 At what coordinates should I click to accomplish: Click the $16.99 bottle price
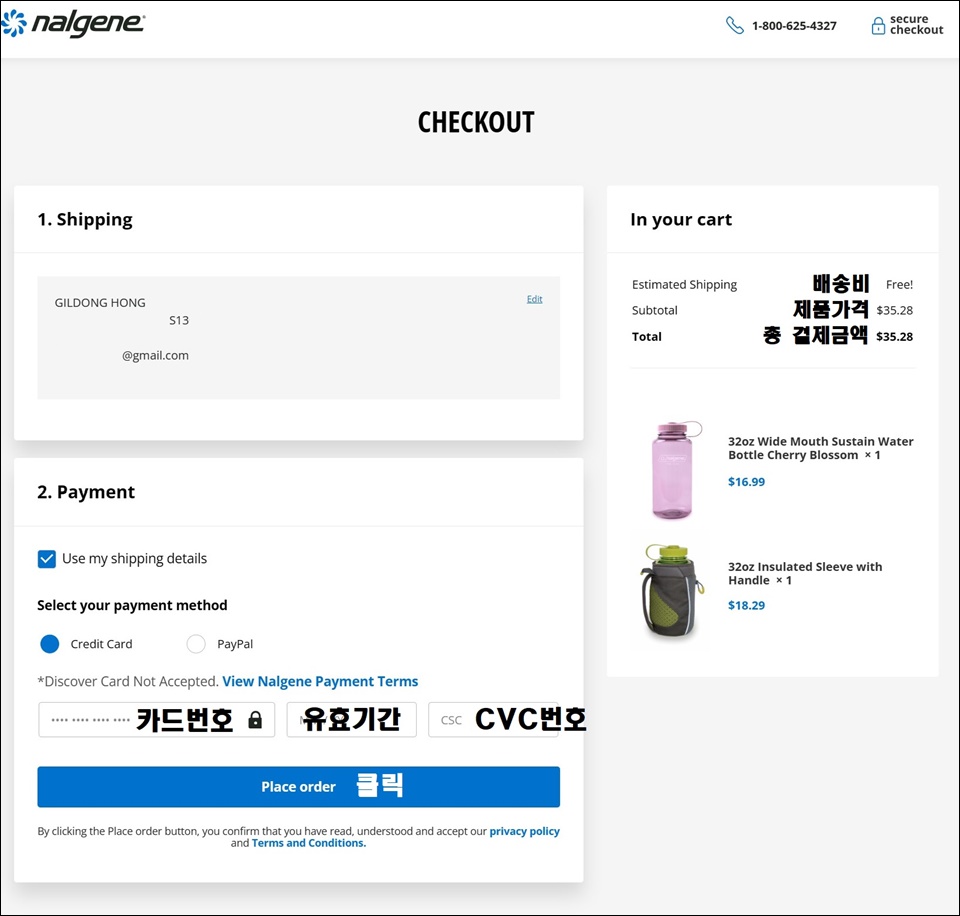point(746,482)
